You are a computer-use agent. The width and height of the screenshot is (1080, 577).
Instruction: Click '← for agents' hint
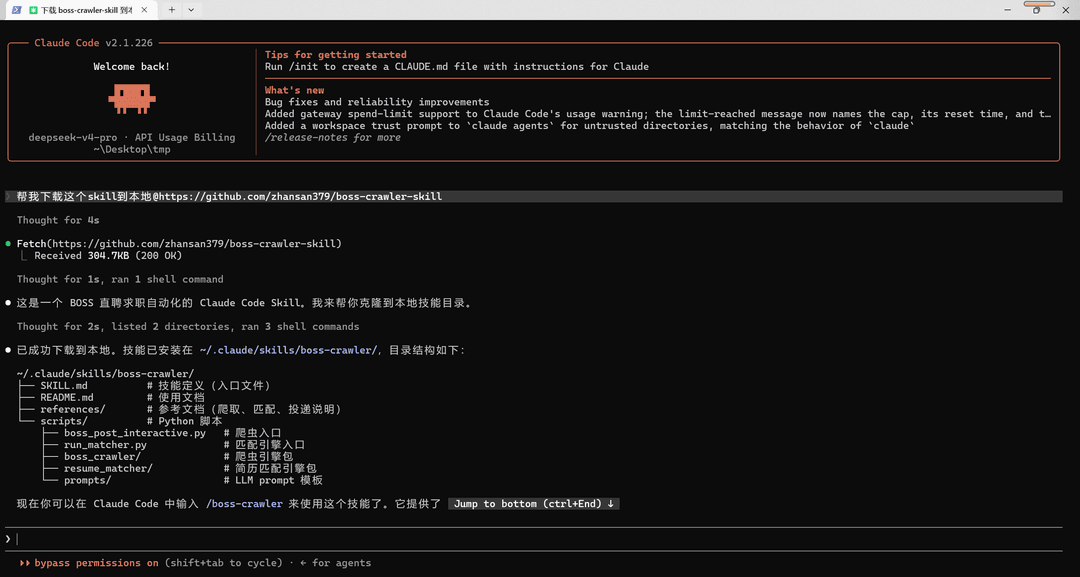[x=335, y=563]
